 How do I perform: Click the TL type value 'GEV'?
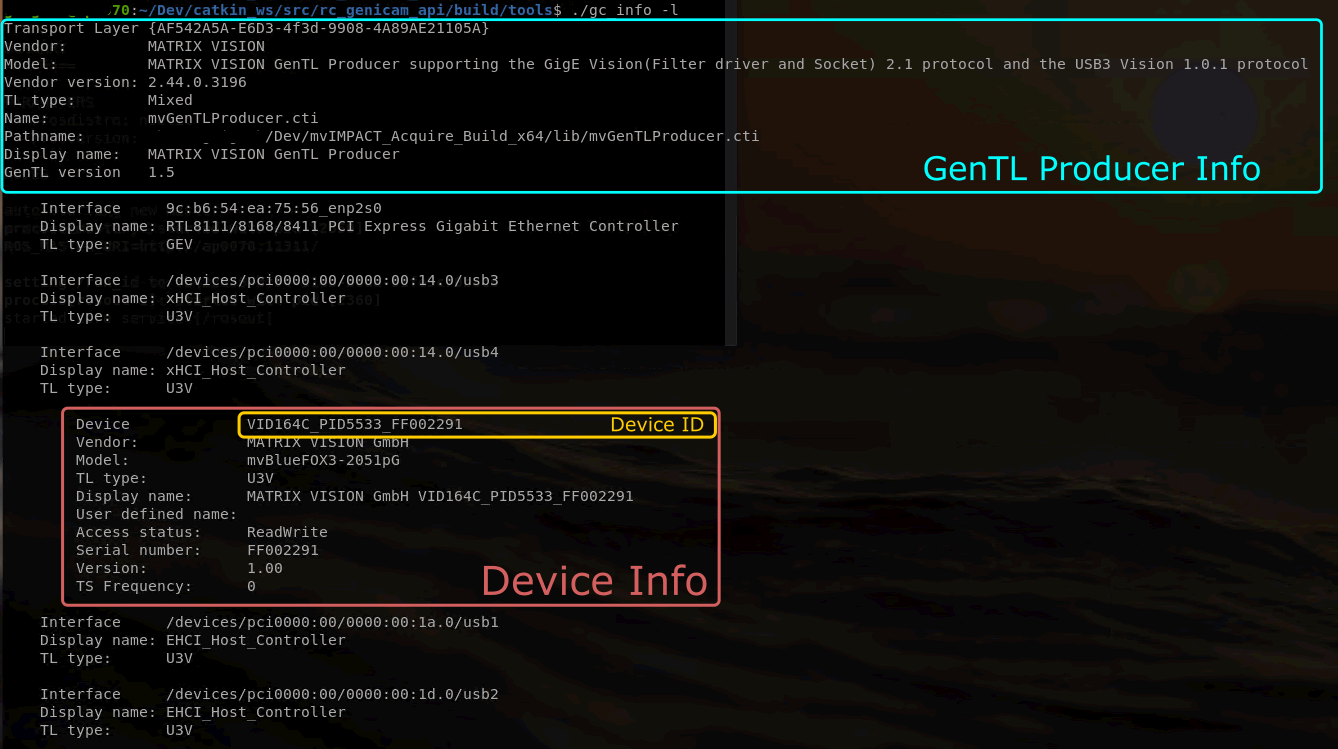[179, 244]
